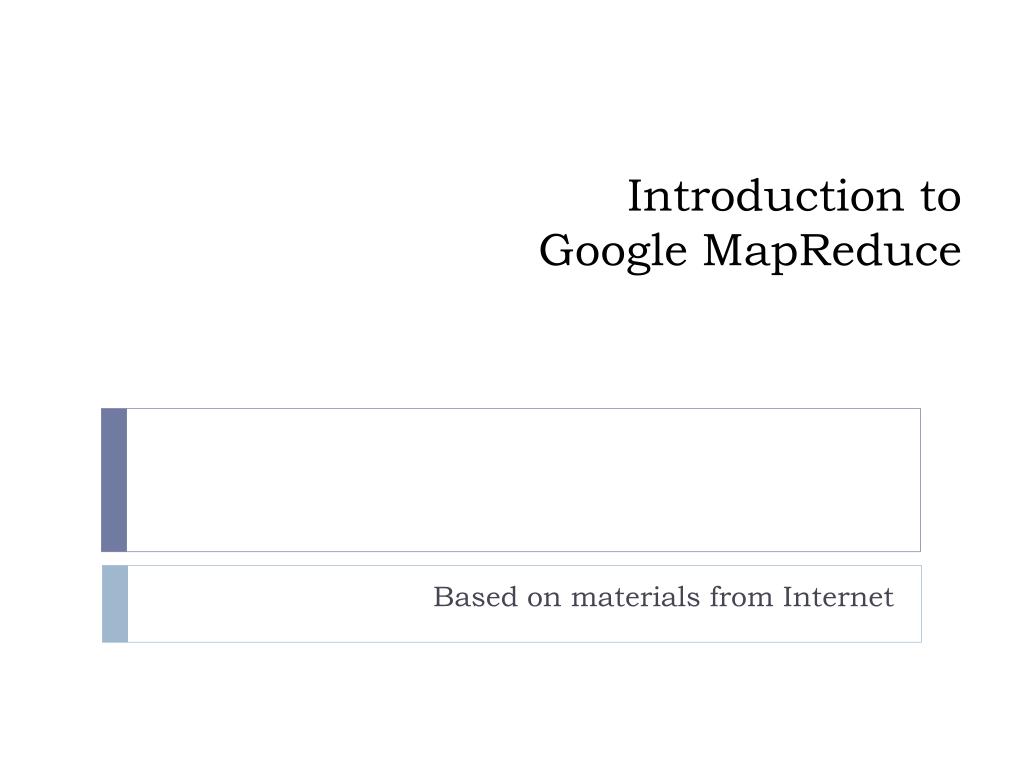Click the word "Internet" in the subtitle
This screenshot has width=1024, height=768.
coord(838,597)
